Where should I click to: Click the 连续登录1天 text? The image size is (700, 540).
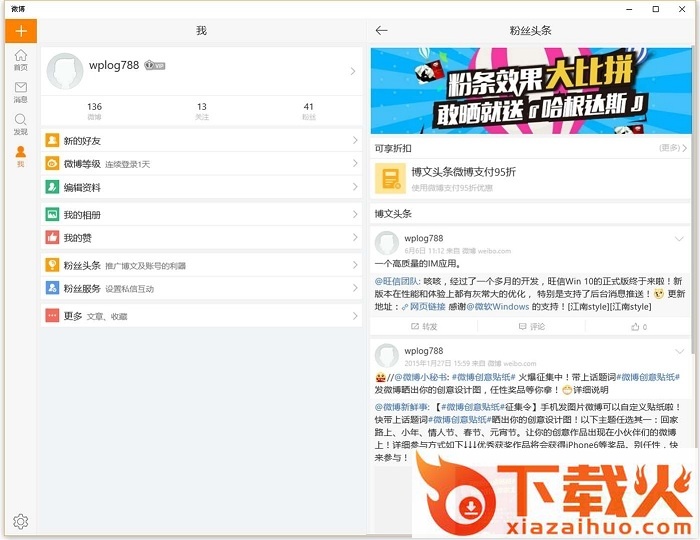(128, 165)
